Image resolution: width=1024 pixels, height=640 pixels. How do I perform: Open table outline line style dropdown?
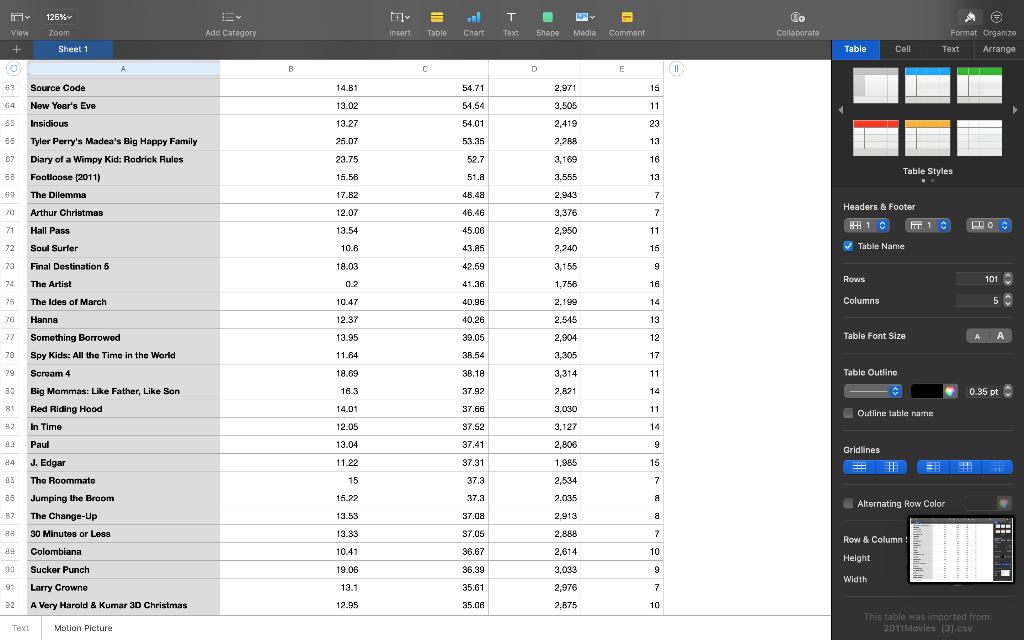pos(872,391)
